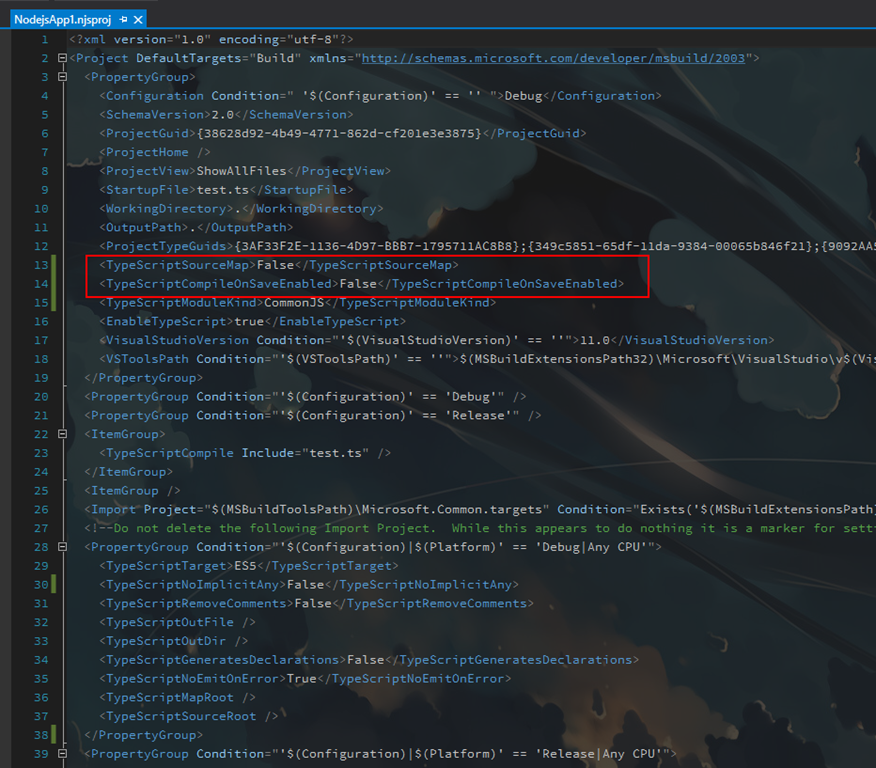Viewport: 876px width, 768px height.
Task: Click the TypeScriptCompileOnSaveEnabled False value
Action: (x=358, y=284)
